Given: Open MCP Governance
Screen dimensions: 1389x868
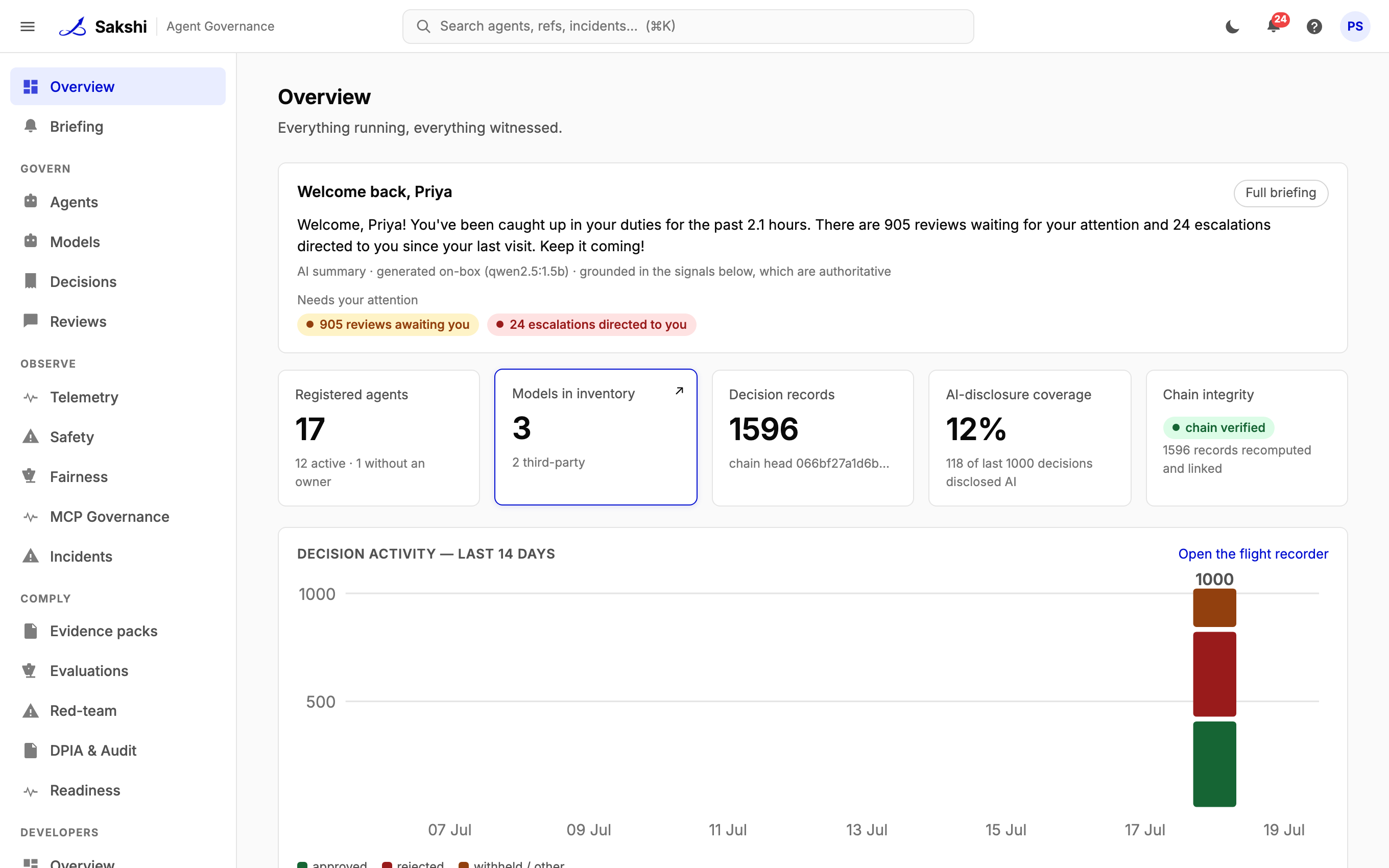Looking at the screenshot, I should tap(117, 517).
